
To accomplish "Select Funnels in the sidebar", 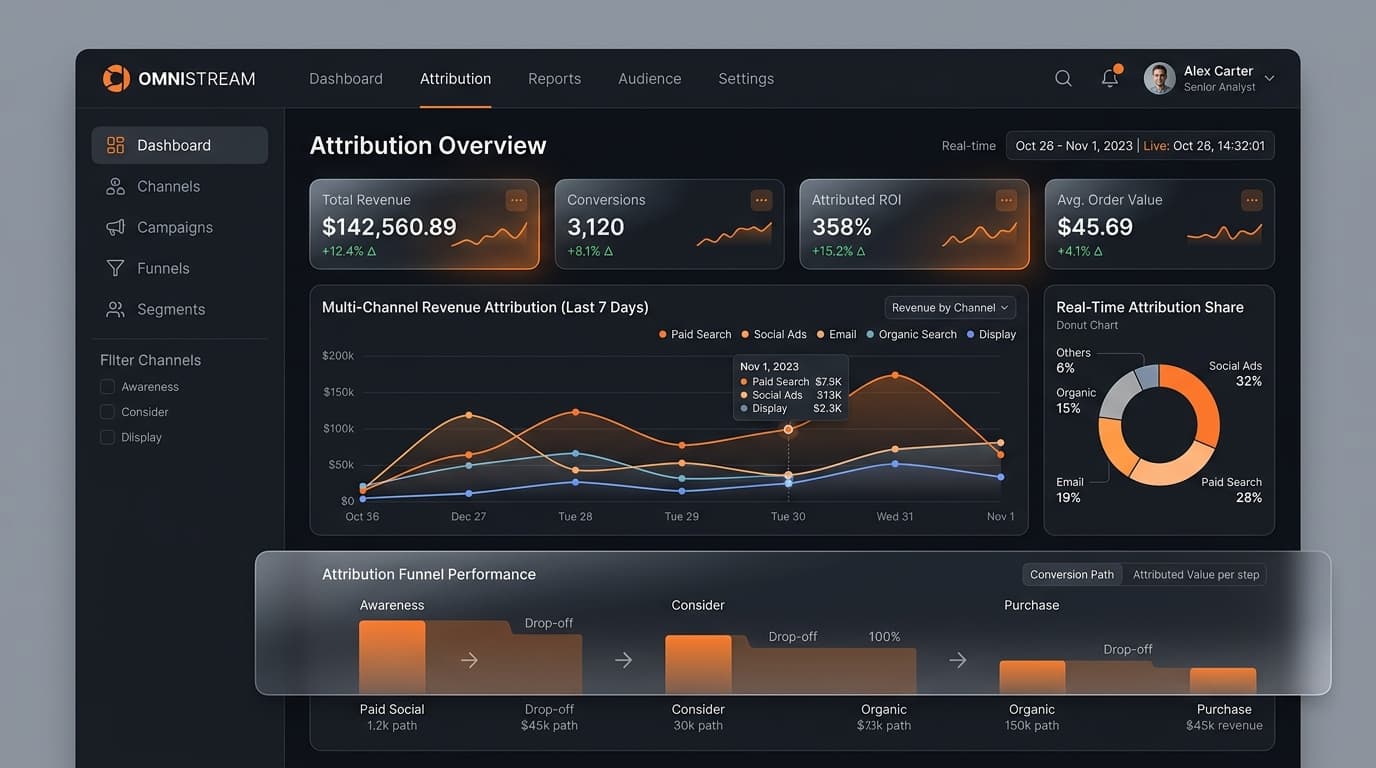I will 180,268.
